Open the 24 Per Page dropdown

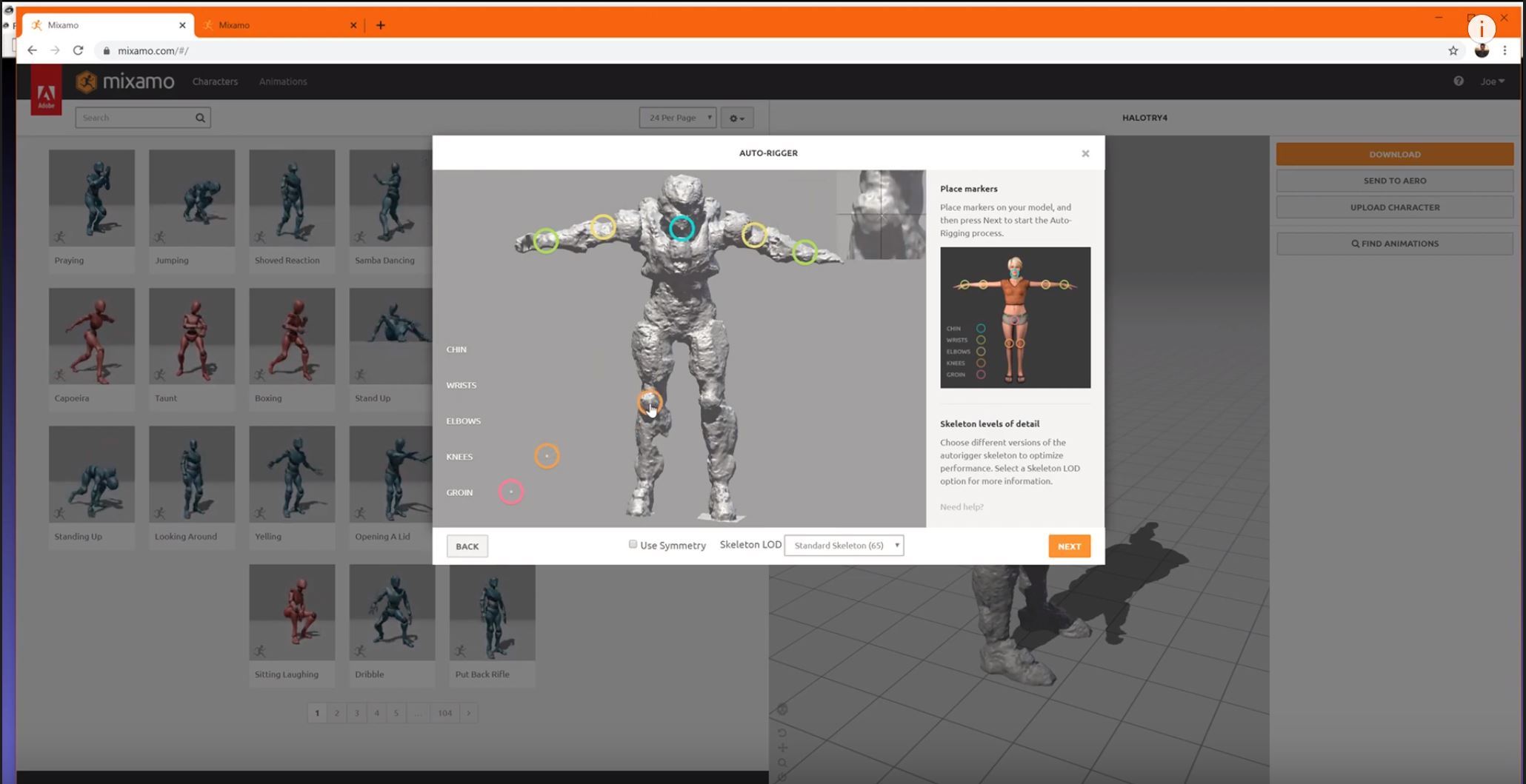click(x=678, y=118)
